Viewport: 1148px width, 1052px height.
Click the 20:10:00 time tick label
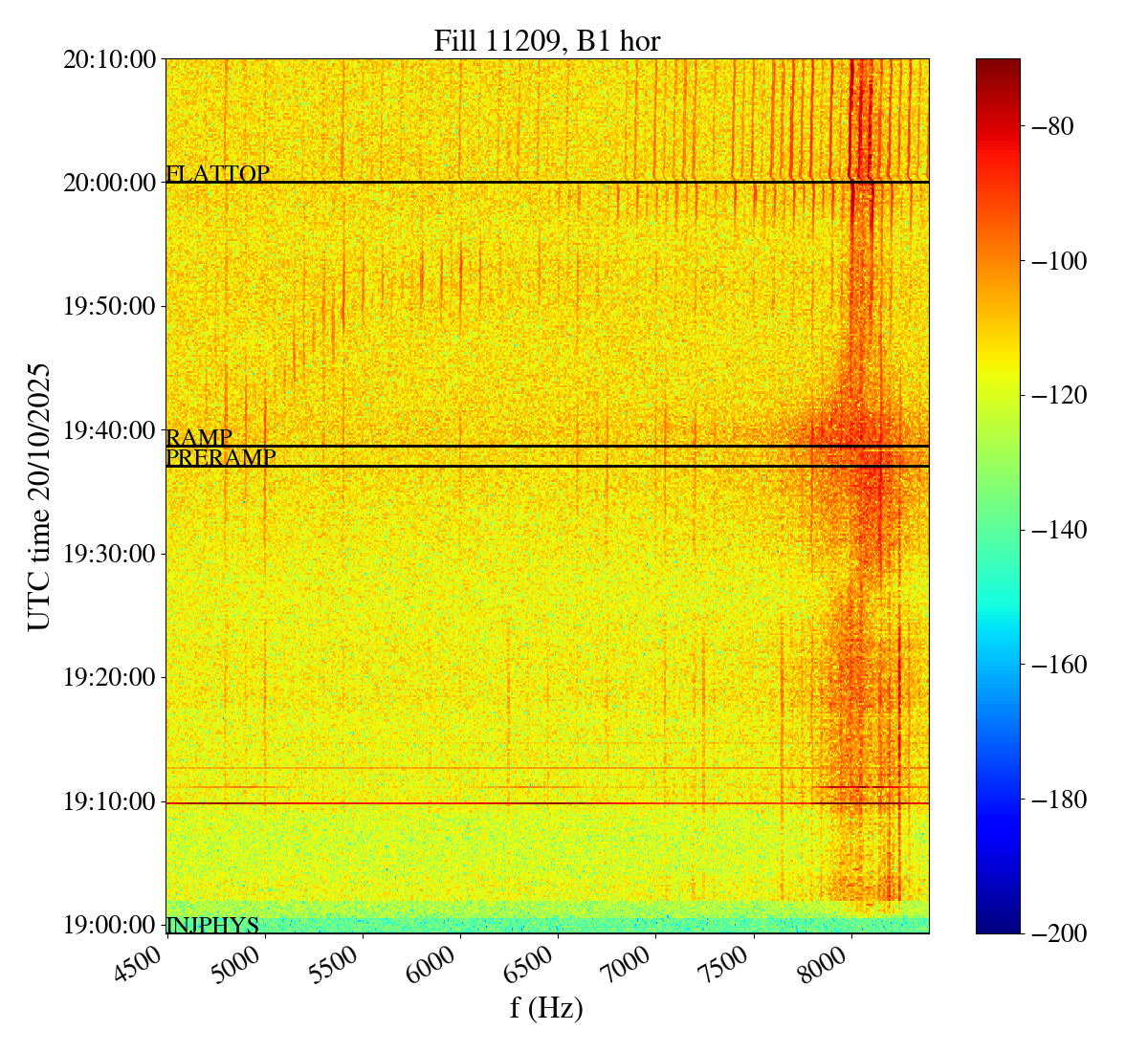(x=109, y=59)
